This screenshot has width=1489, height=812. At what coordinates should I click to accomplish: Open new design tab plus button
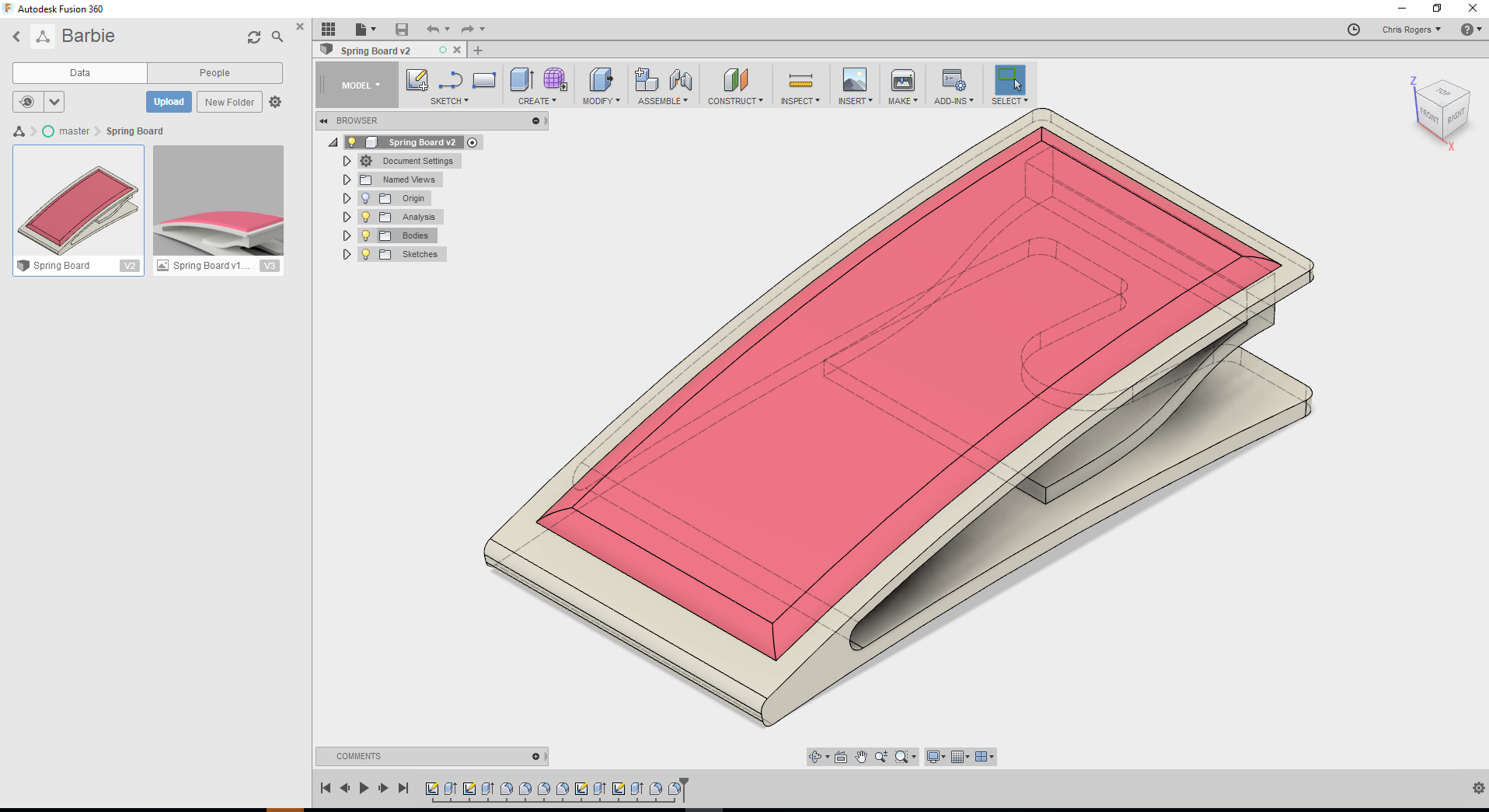tap(478, 51)
